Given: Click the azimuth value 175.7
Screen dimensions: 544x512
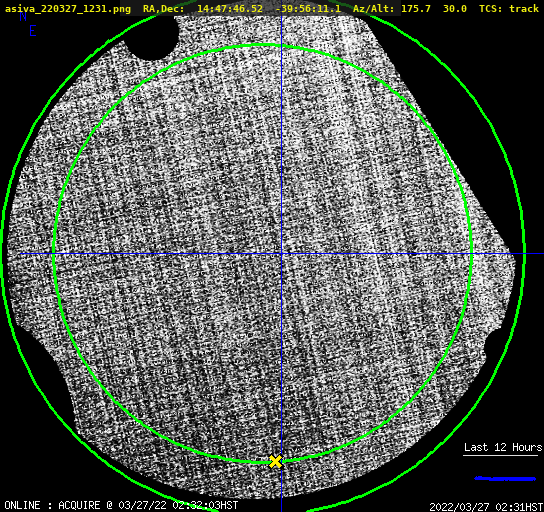Looking at the screenshot, I should click(416, 9).
